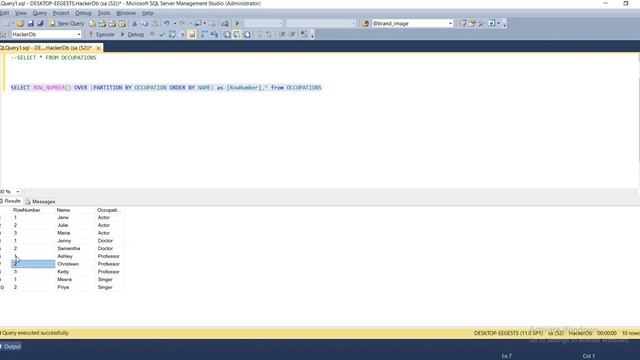Click the Copy icon in the toolbar
Screen dimensions: 640x360
pos(144,23)
